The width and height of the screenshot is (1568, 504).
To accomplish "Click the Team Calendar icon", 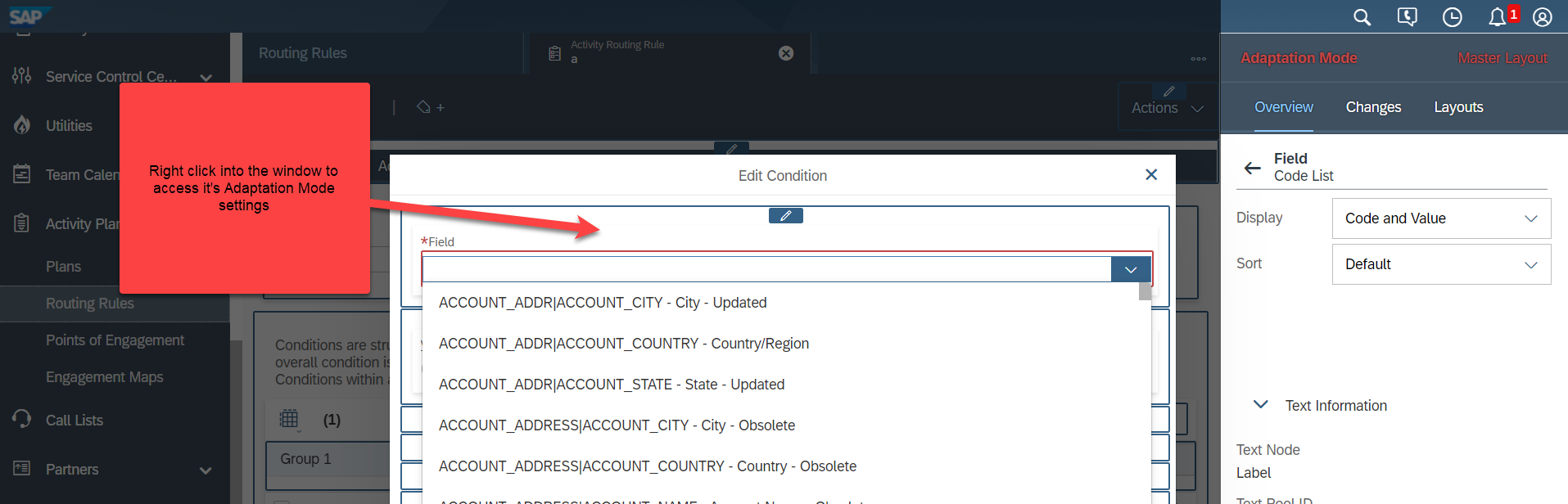I will 22,174.
